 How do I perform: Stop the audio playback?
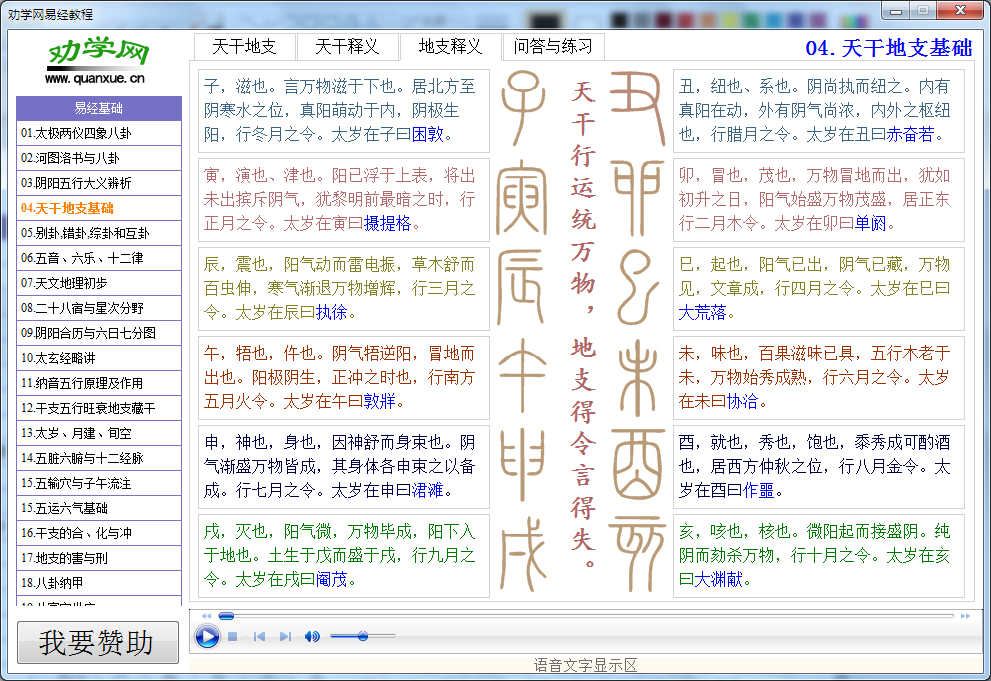[x=232, y=636]
